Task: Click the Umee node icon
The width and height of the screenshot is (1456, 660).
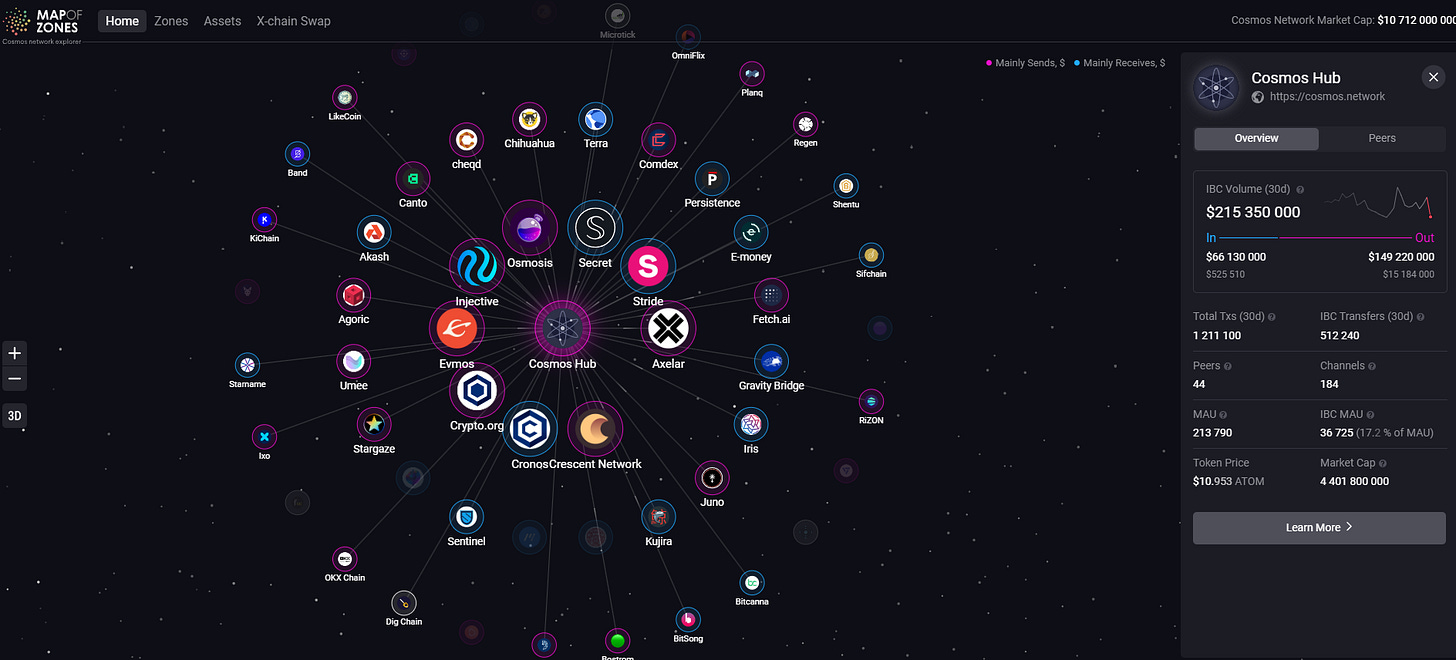Action: (x=353, y=362)
